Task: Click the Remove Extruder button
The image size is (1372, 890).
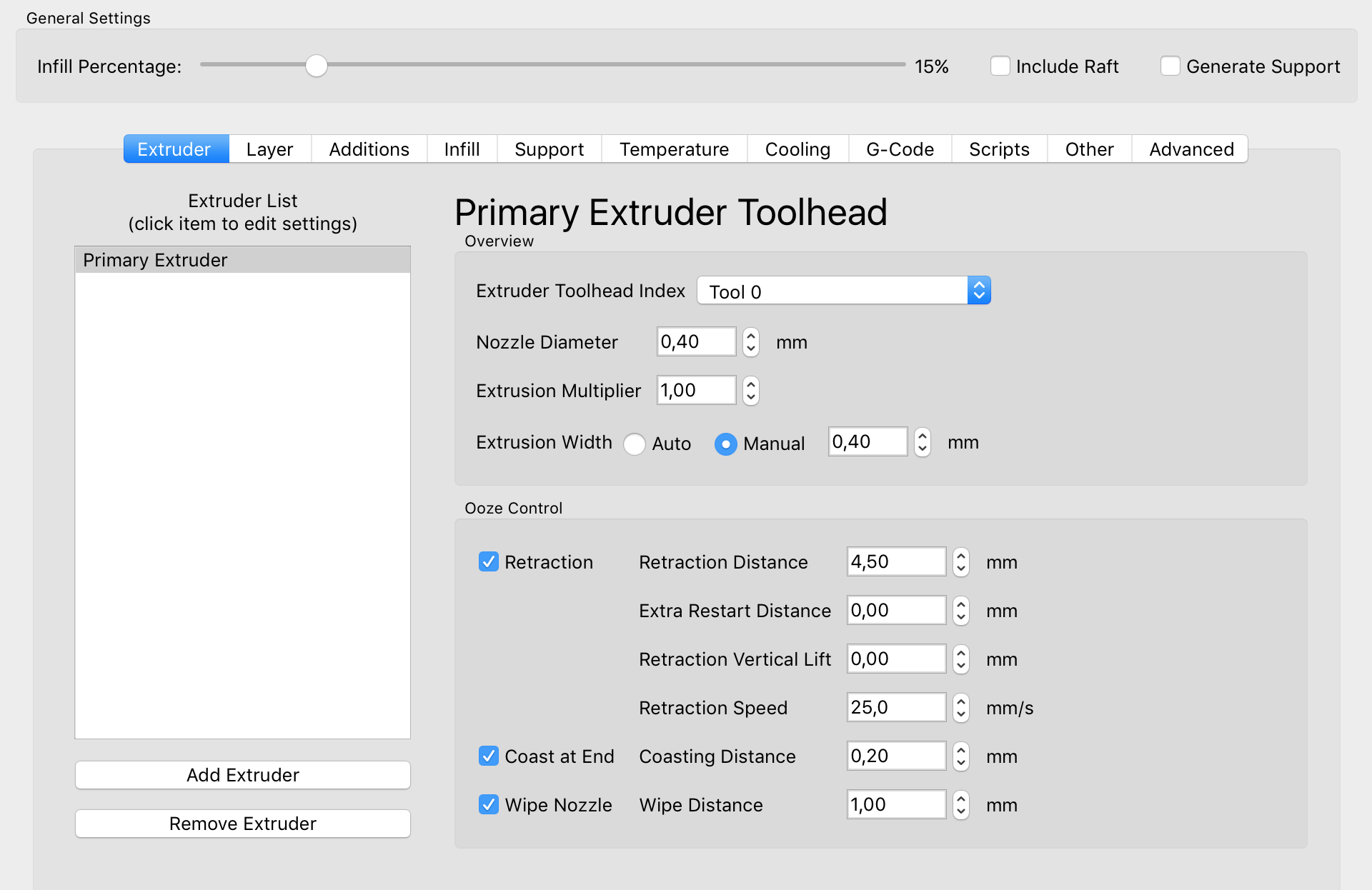Action: 242,824
